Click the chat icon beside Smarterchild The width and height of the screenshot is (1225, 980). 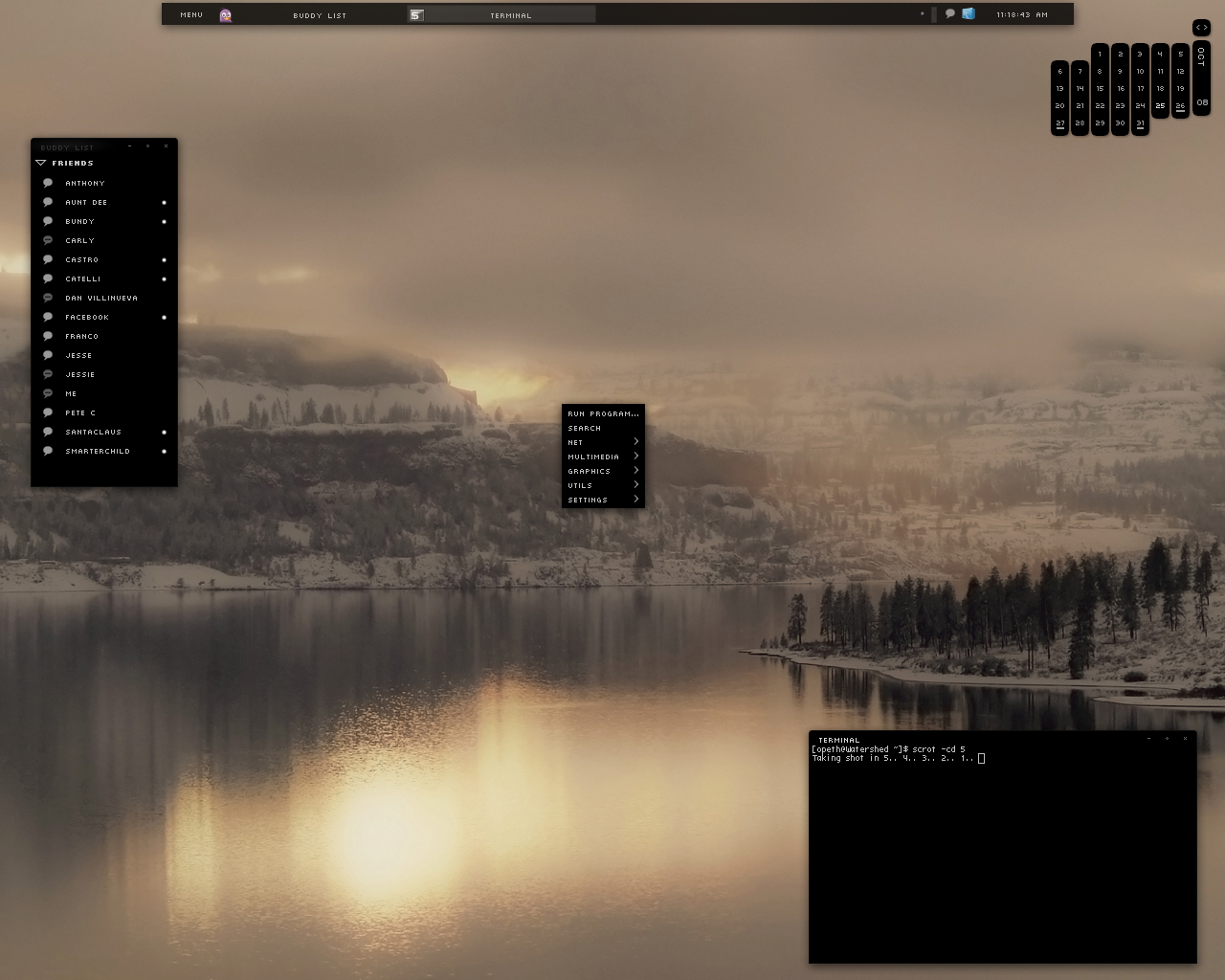point(48,451)
